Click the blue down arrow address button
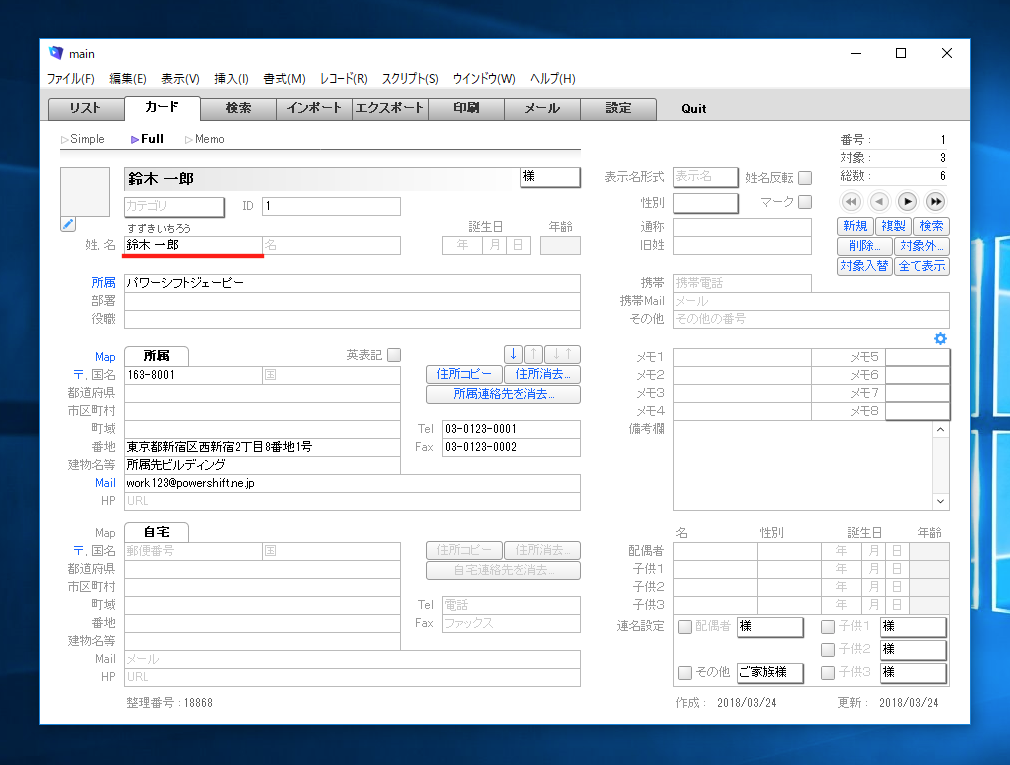Screen dimensions: 1010x765 pos(513,354)
